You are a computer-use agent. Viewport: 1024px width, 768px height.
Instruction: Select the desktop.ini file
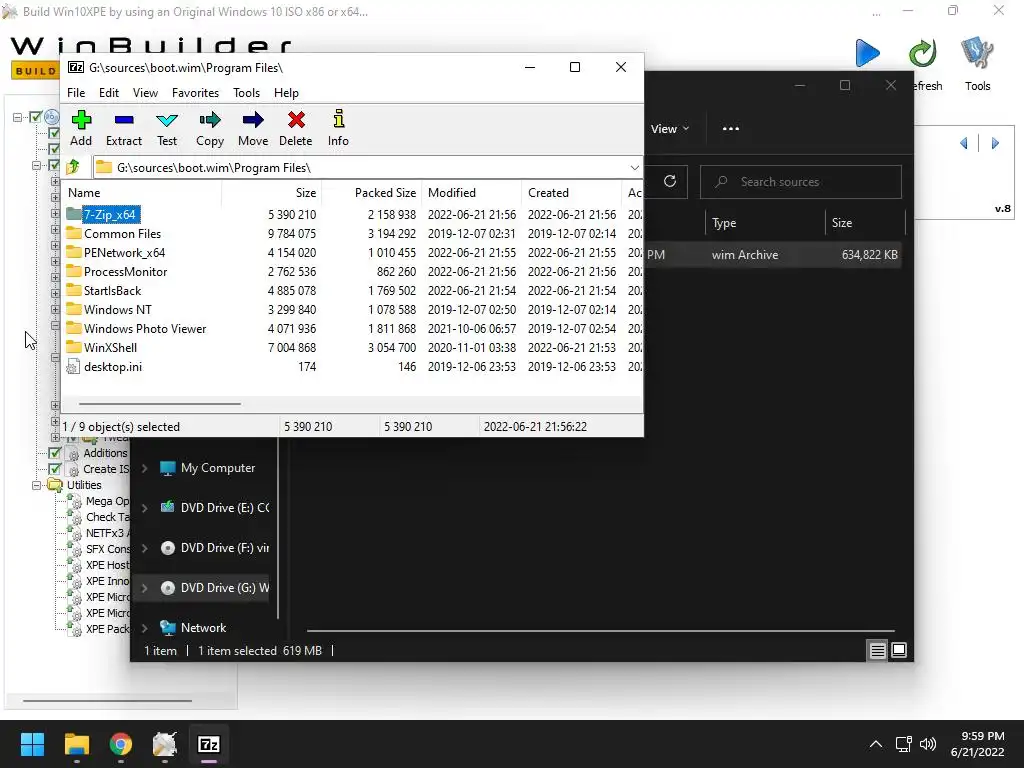tap(112, 366)
